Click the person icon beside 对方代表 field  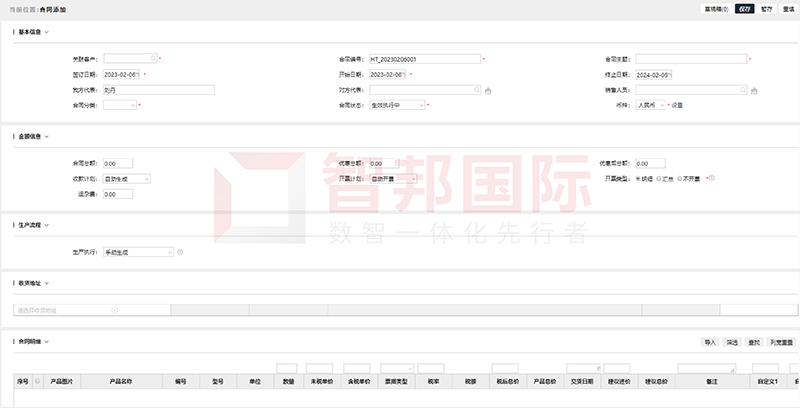(488, 91)
